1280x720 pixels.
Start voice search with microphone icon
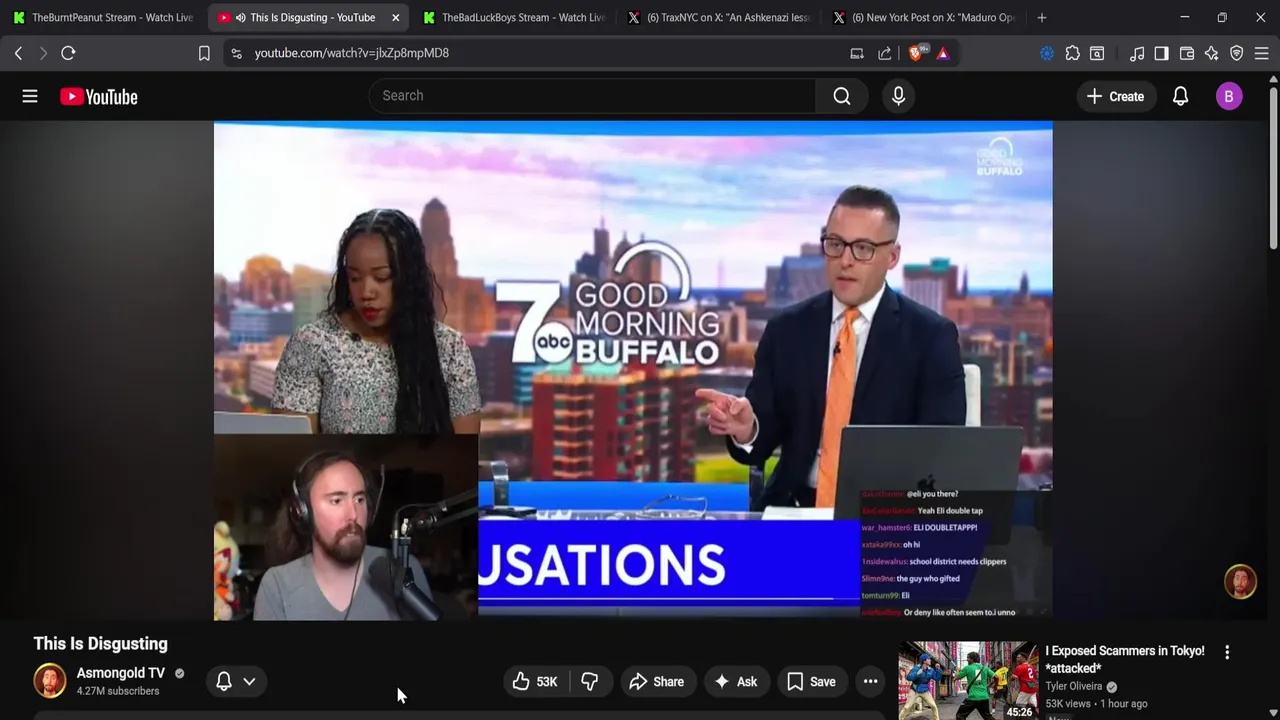(x=898, y=96)
